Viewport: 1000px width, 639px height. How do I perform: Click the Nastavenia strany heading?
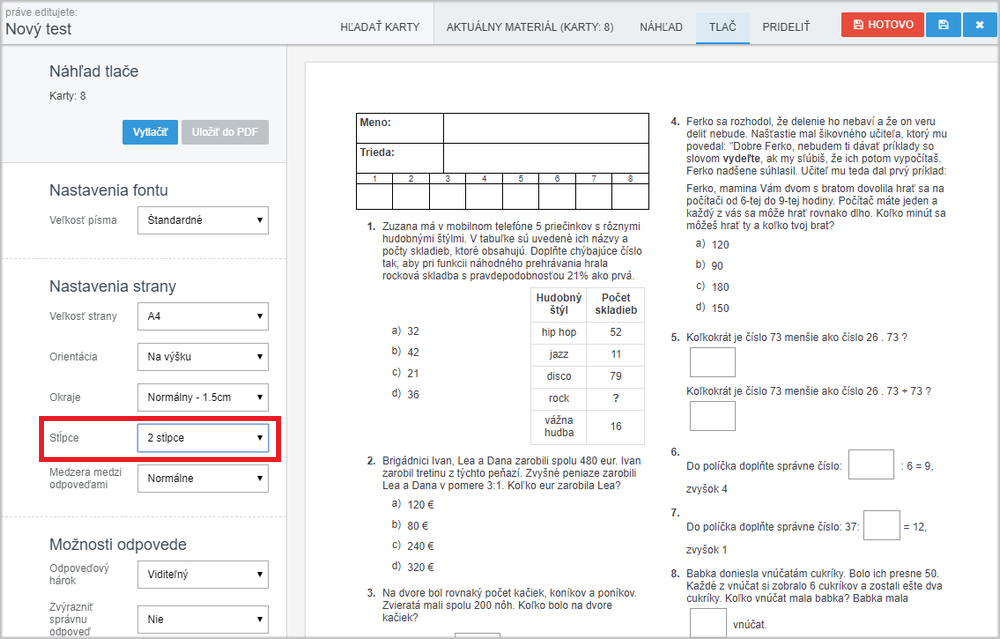pyautogui.click(x=113, y=286)
